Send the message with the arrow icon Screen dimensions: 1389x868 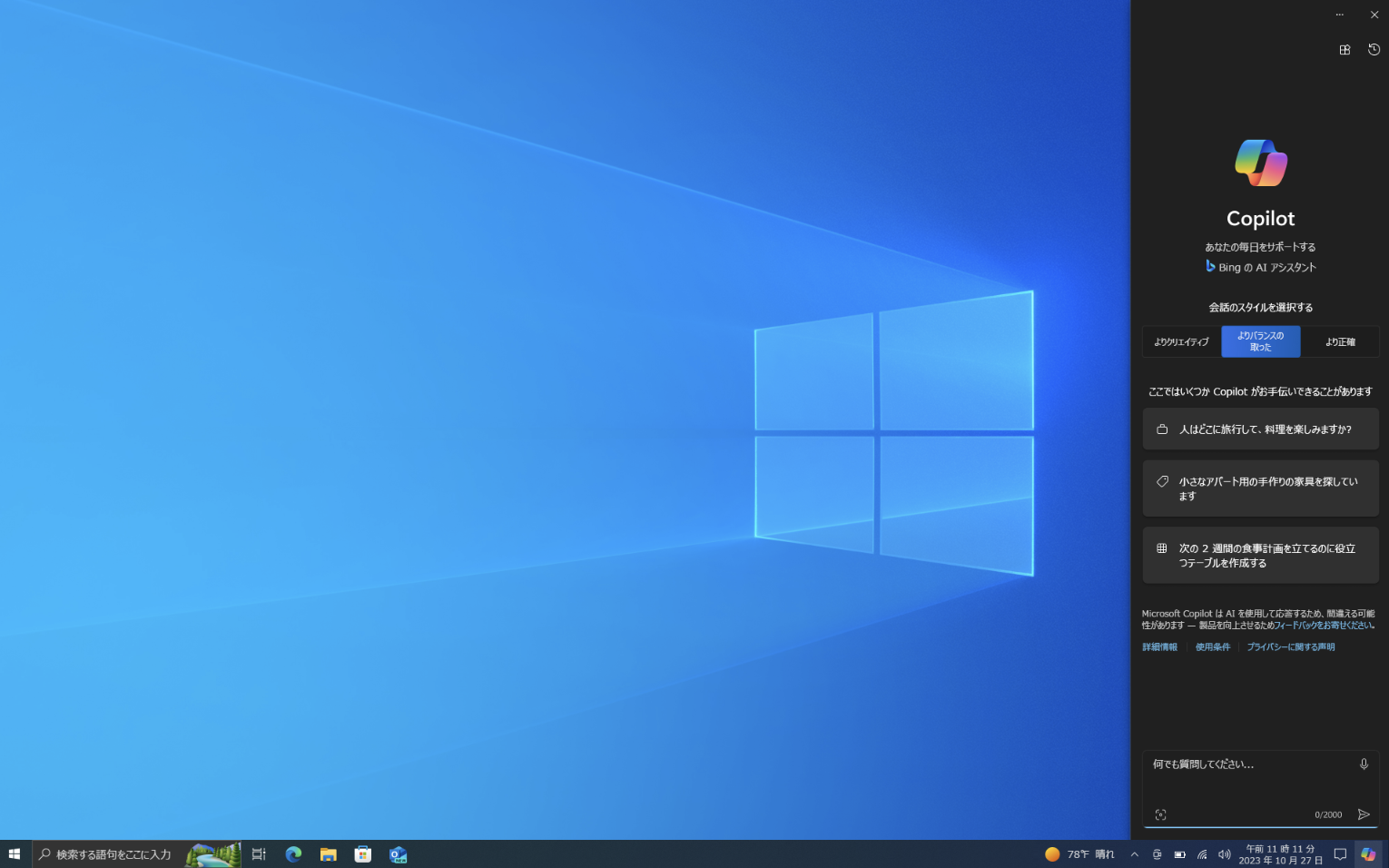point(1364,814)
